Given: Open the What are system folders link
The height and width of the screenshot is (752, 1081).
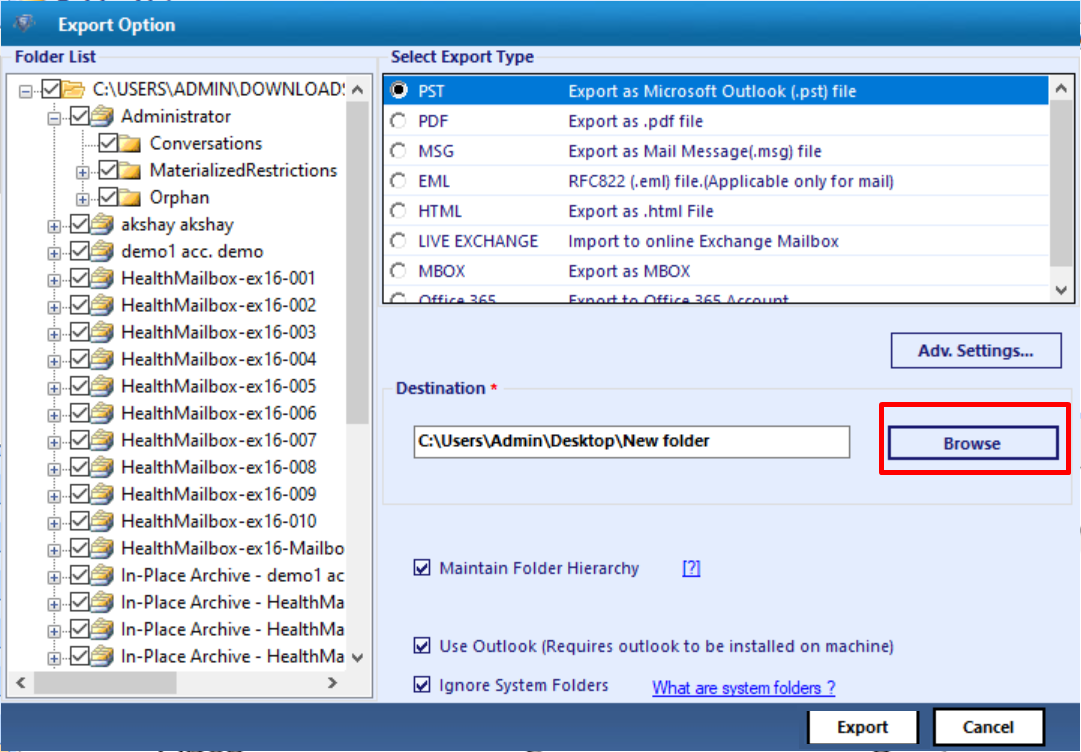Looking at the screenshot, I should (743, 688).
